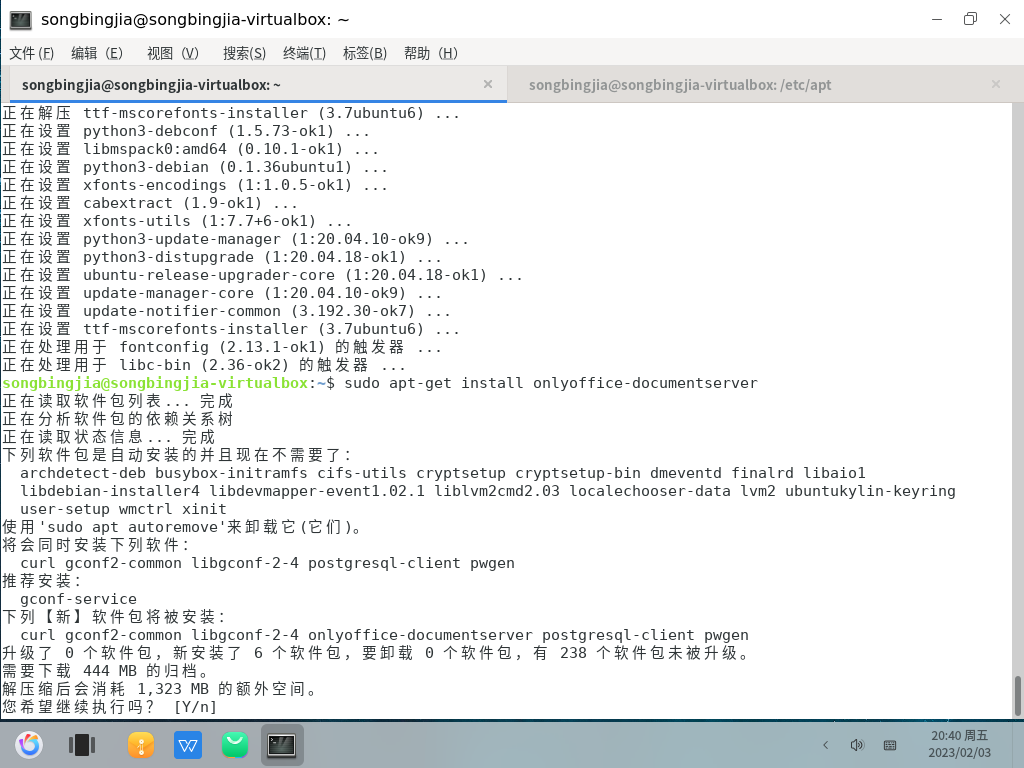Click the line starting with archdetect-deb

tap(443, 473)
